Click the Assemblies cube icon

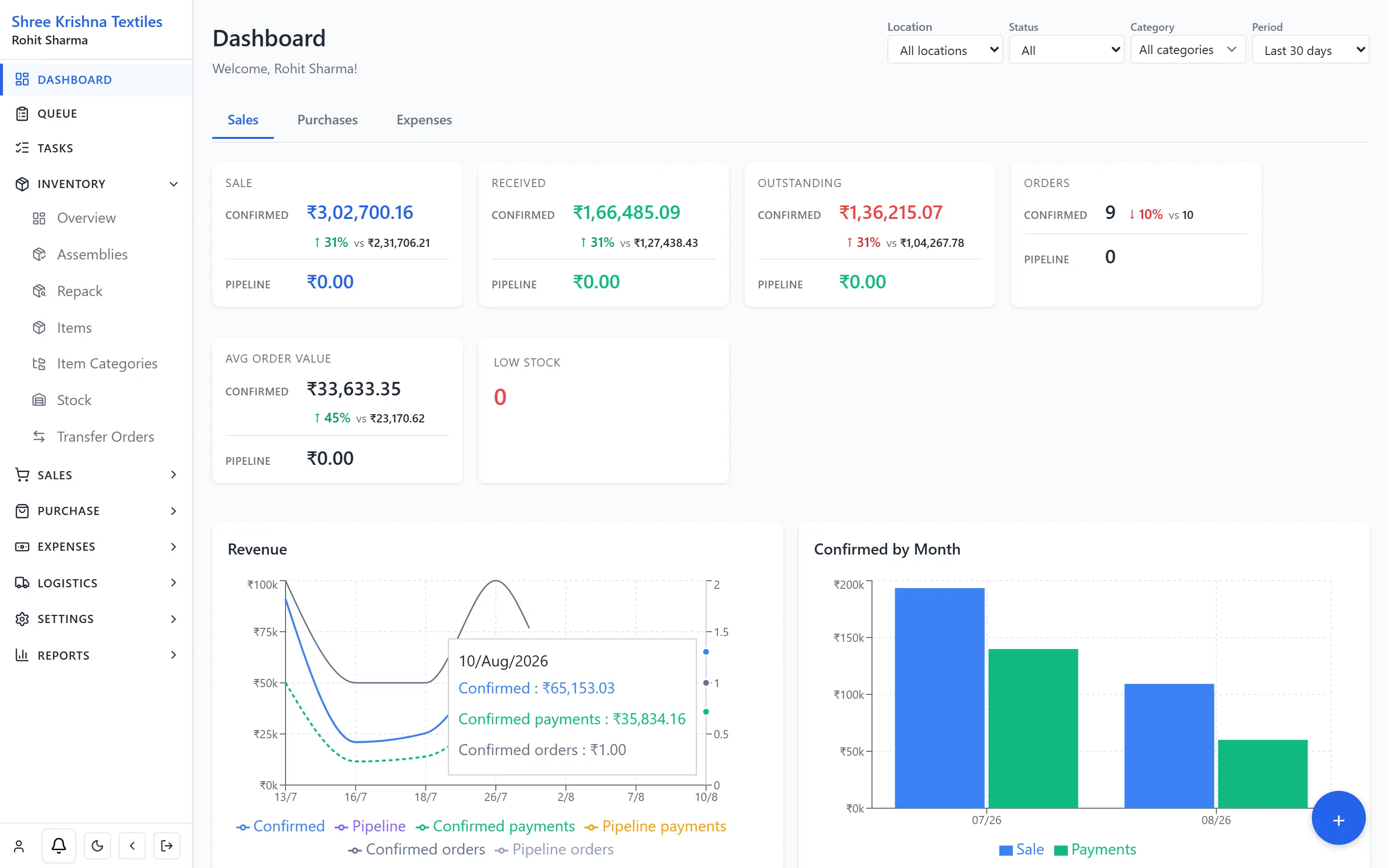[x=39, y=254]
